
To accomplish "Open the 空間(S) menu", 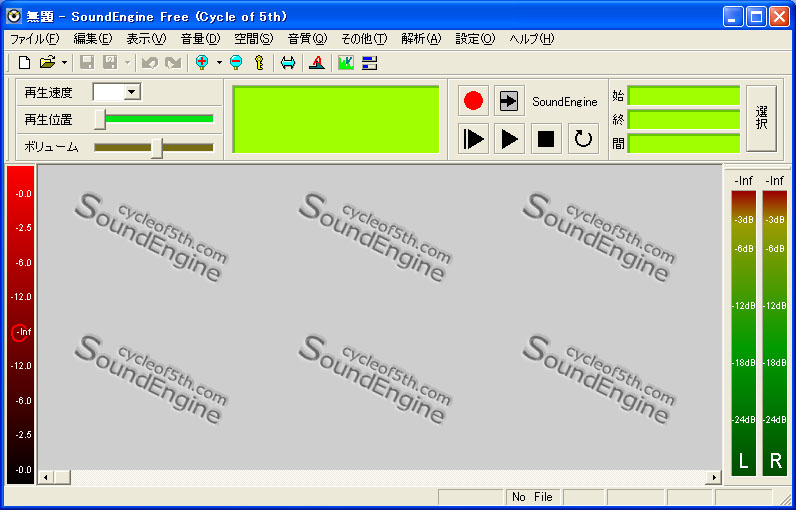I will tap(254, 39).
